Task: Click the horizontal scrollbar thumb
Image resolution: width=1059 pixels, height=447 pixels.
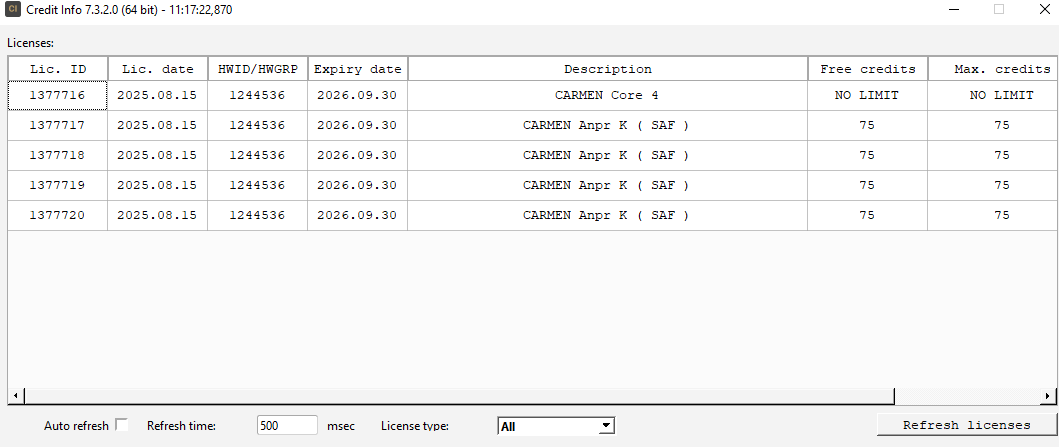Action: pyautogui.click(x=458, y=396)
